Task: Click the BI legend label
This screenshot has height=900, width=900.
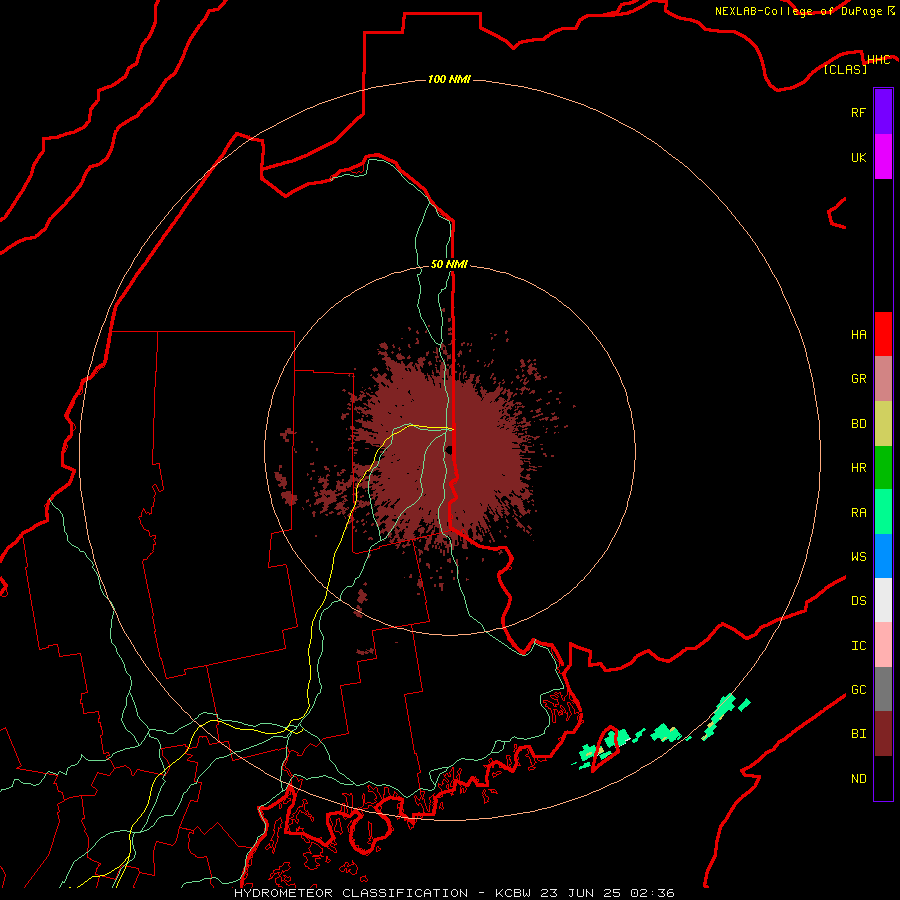Action: coord(858,734)
